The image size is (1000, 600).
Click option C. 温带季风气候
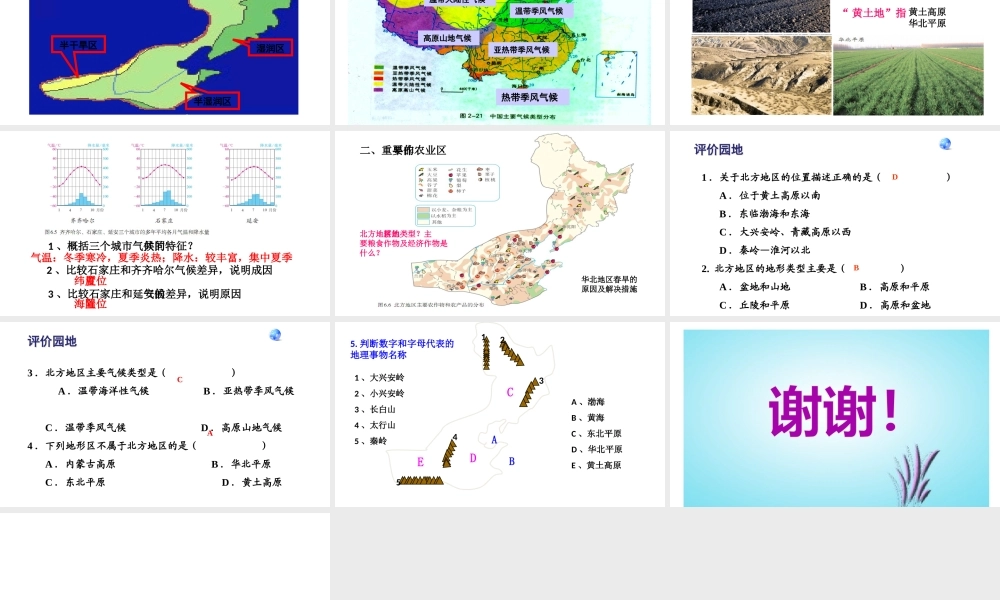coord(85,428)
